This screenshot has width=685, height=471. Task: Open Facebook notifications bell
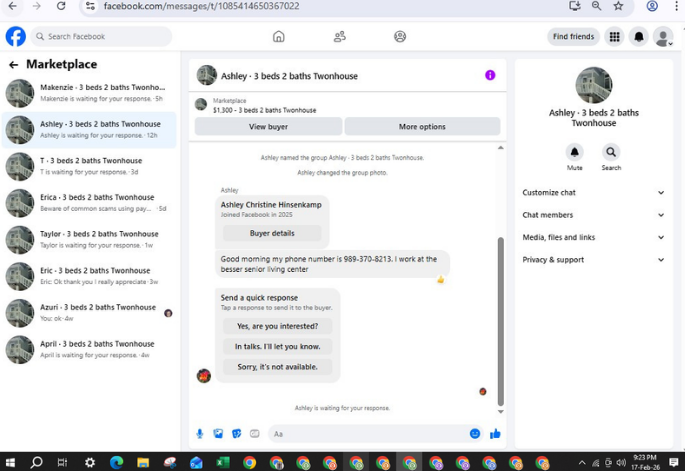(x=639, y=37)
